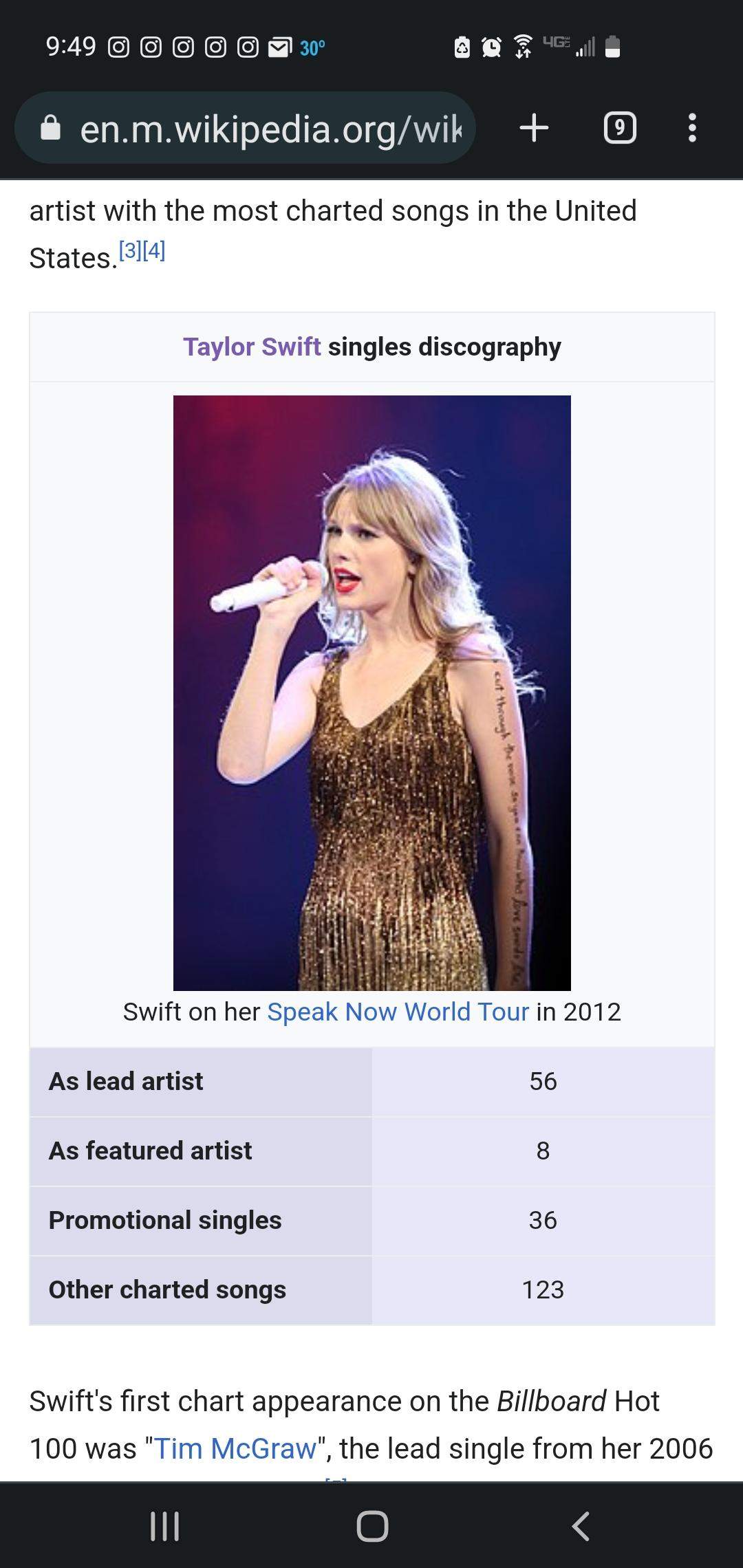743x1568 pixels.
Task: Tap first Instagram notification icon in status bar
Action: pos(118,47)
